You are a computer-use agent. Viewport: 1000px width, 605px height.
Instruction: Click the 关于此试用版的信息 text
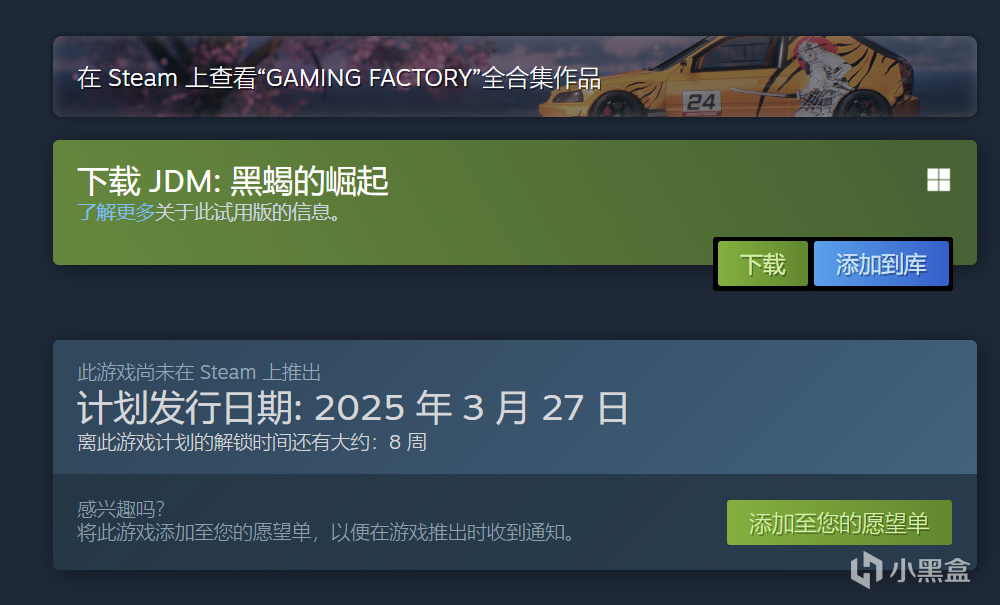point(247,212)
